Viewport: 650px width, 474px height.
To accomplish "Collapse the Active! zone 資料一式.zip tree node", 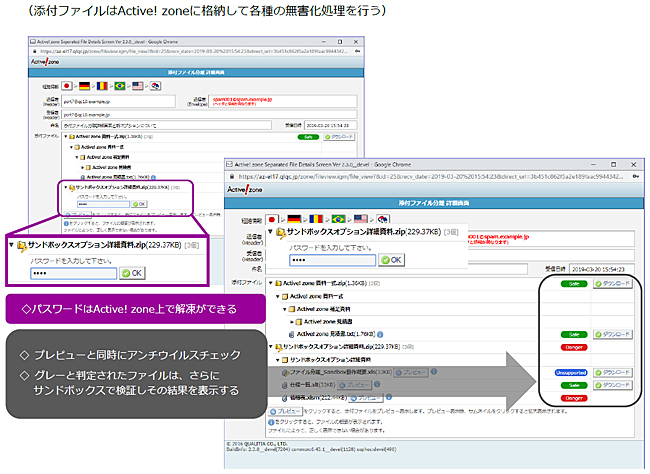I will coord(268,283).
